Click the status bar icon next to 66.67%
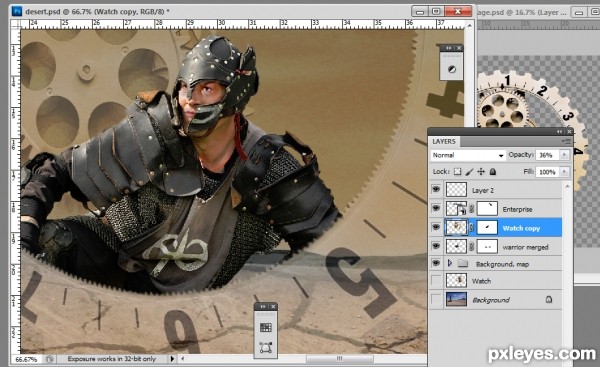Viewport: 600px width, 367px height. pyautogui.click(x=49, y=359)
